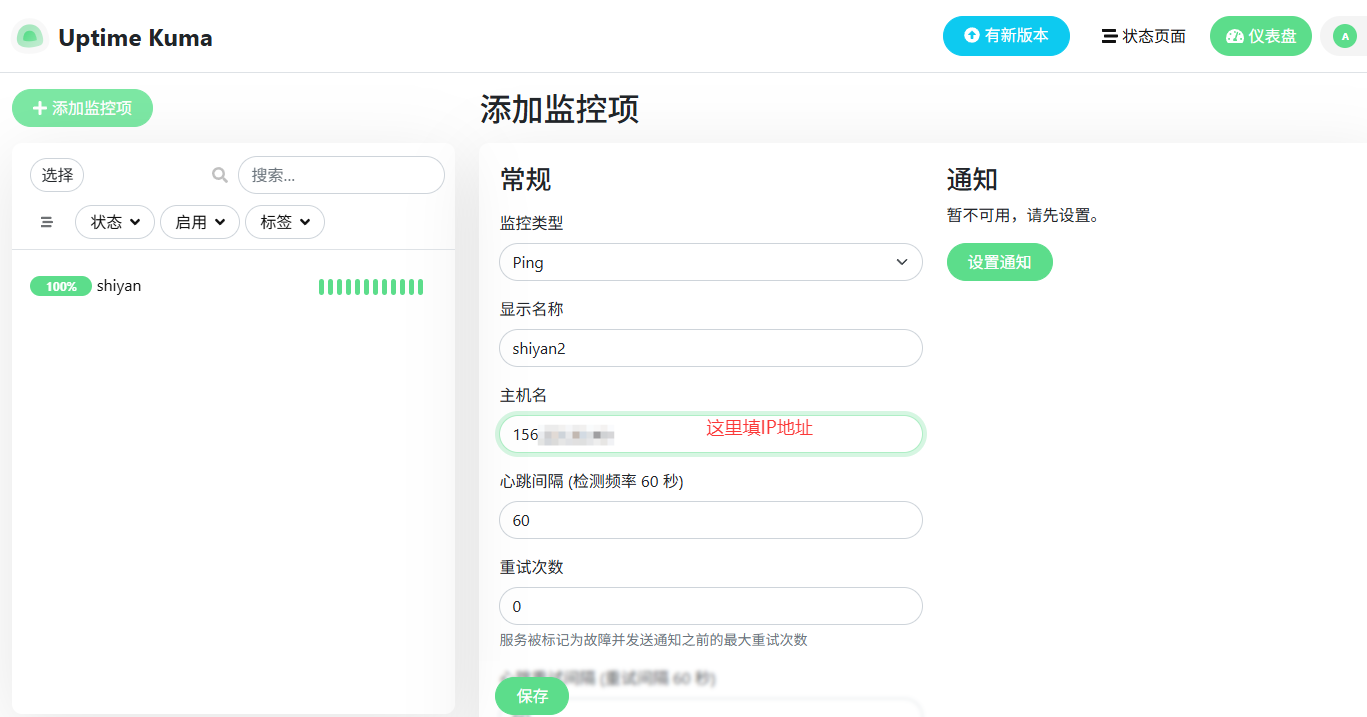
Task: Open the 监控类型 Ping dropdown
Action: [x=710, y=262]
